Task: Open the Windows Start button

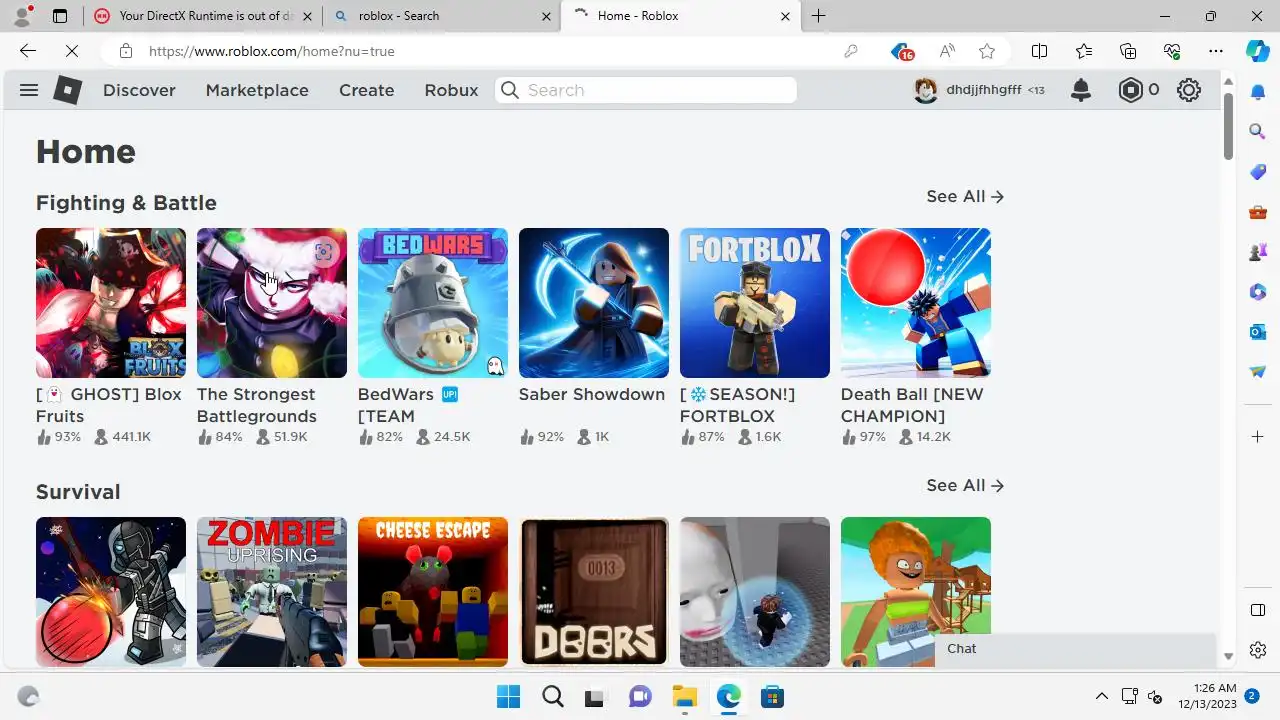Action: pos(508,697)
